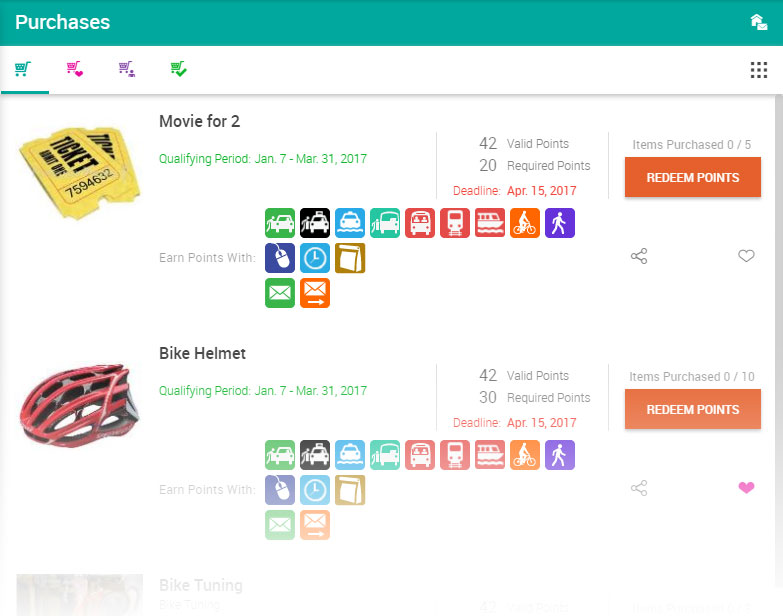Select the bike icon under Movie for 2
Screen dimensions: 783x616
pyautogui.click(x=524, y=223)
